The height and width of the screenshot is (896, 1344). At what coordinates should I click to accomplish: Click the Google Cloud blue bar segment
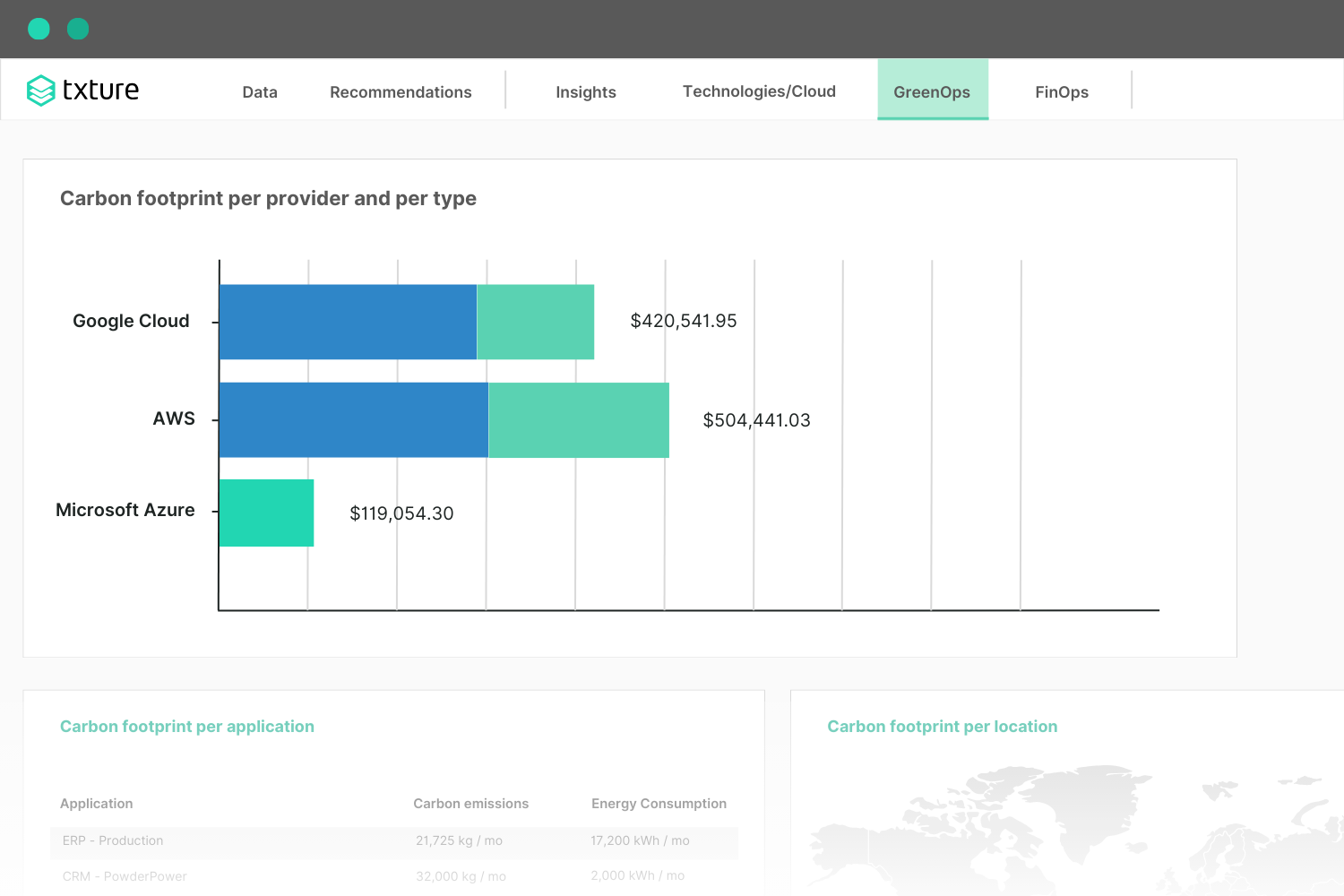coord(349,322)
